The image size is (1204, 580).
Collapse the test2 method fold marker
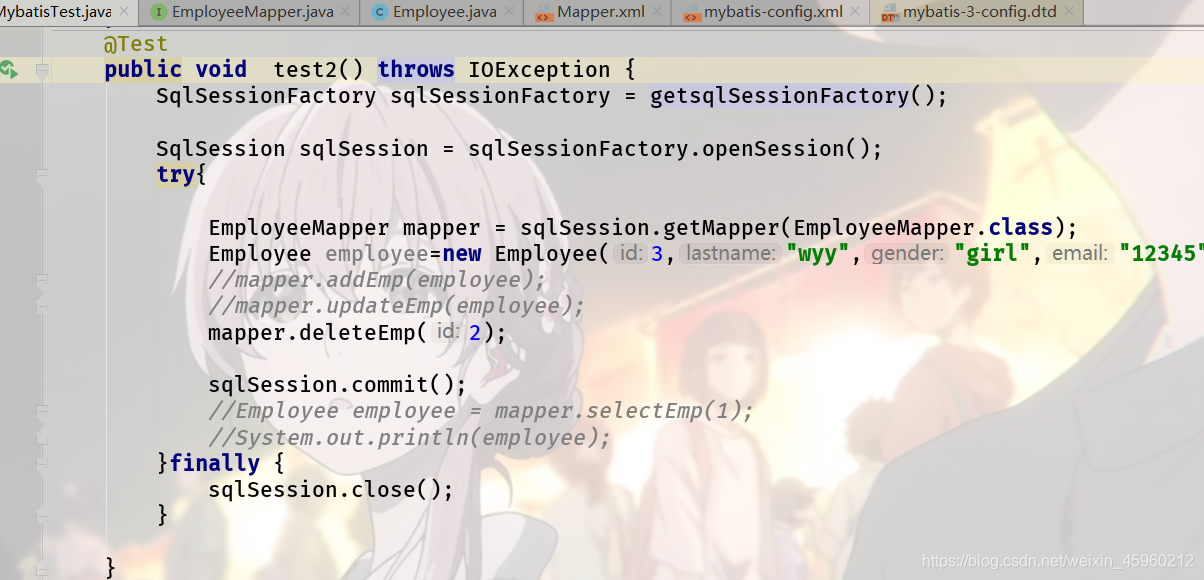click(42, 70)
